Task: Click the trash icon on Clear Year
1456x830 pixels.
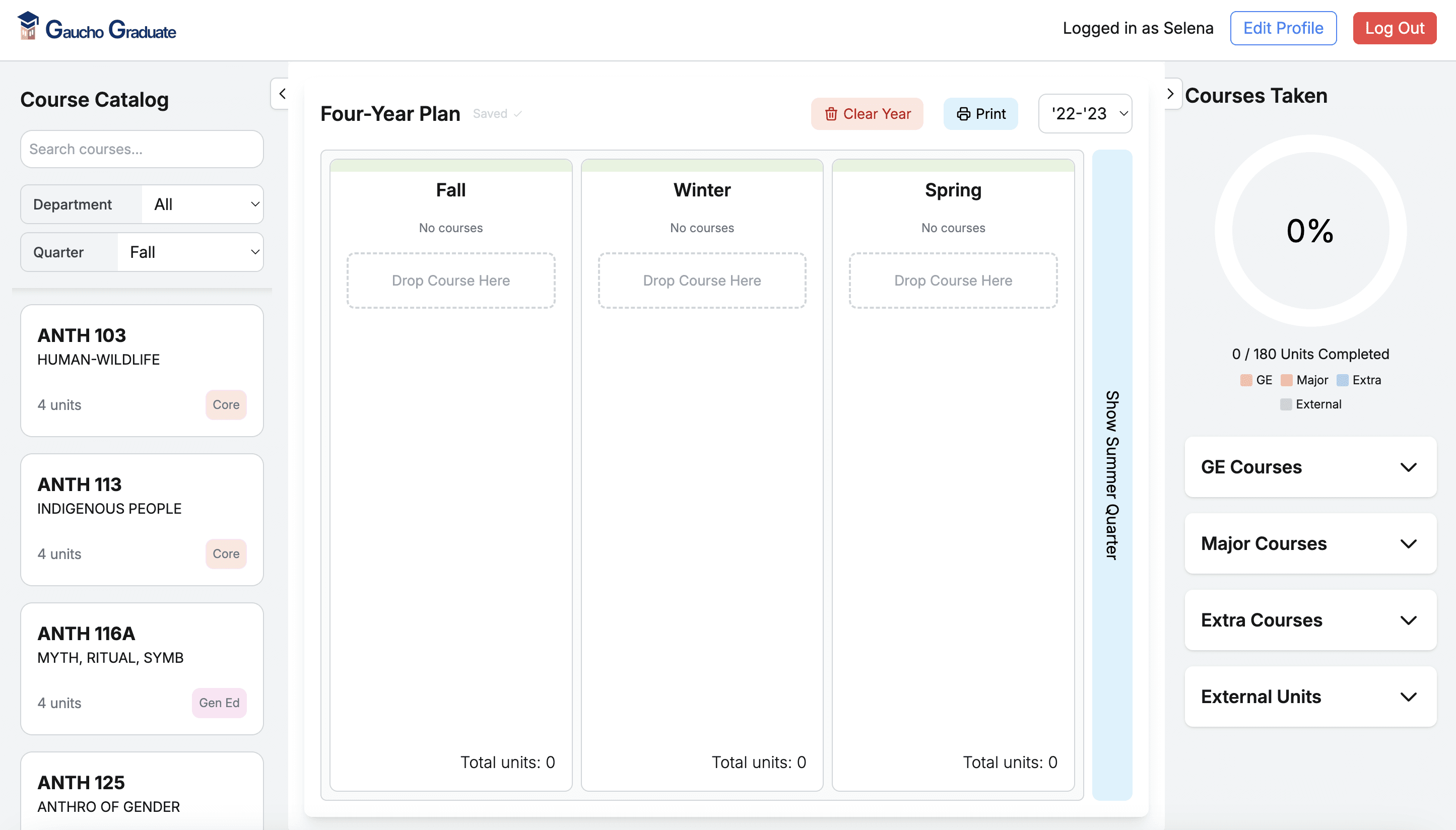Action: (x=831, y=114)
